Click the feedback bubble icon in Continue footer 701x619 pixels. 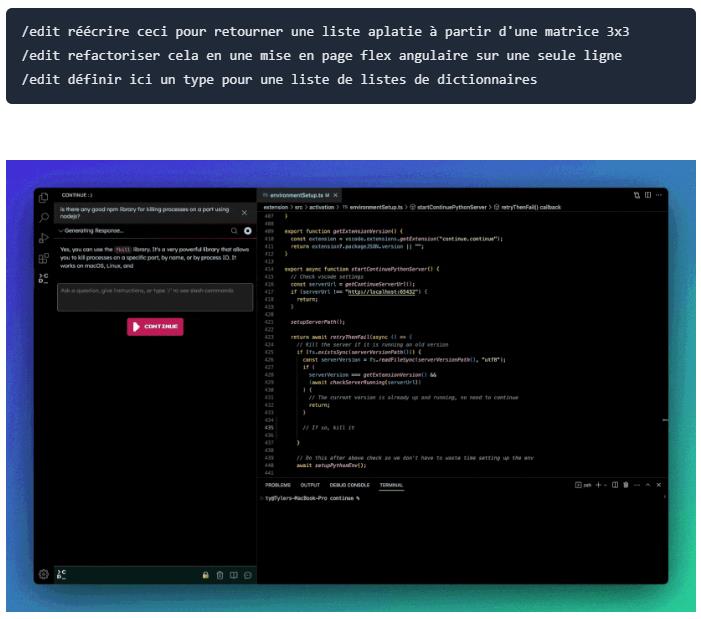(248, 575)
